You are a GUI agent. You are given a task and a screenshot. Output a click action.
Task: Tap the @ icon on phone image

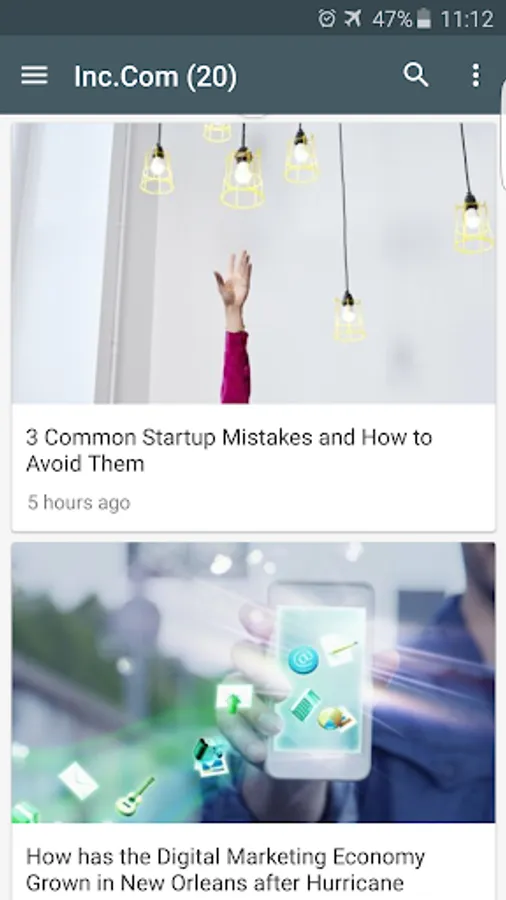[303, 659]
